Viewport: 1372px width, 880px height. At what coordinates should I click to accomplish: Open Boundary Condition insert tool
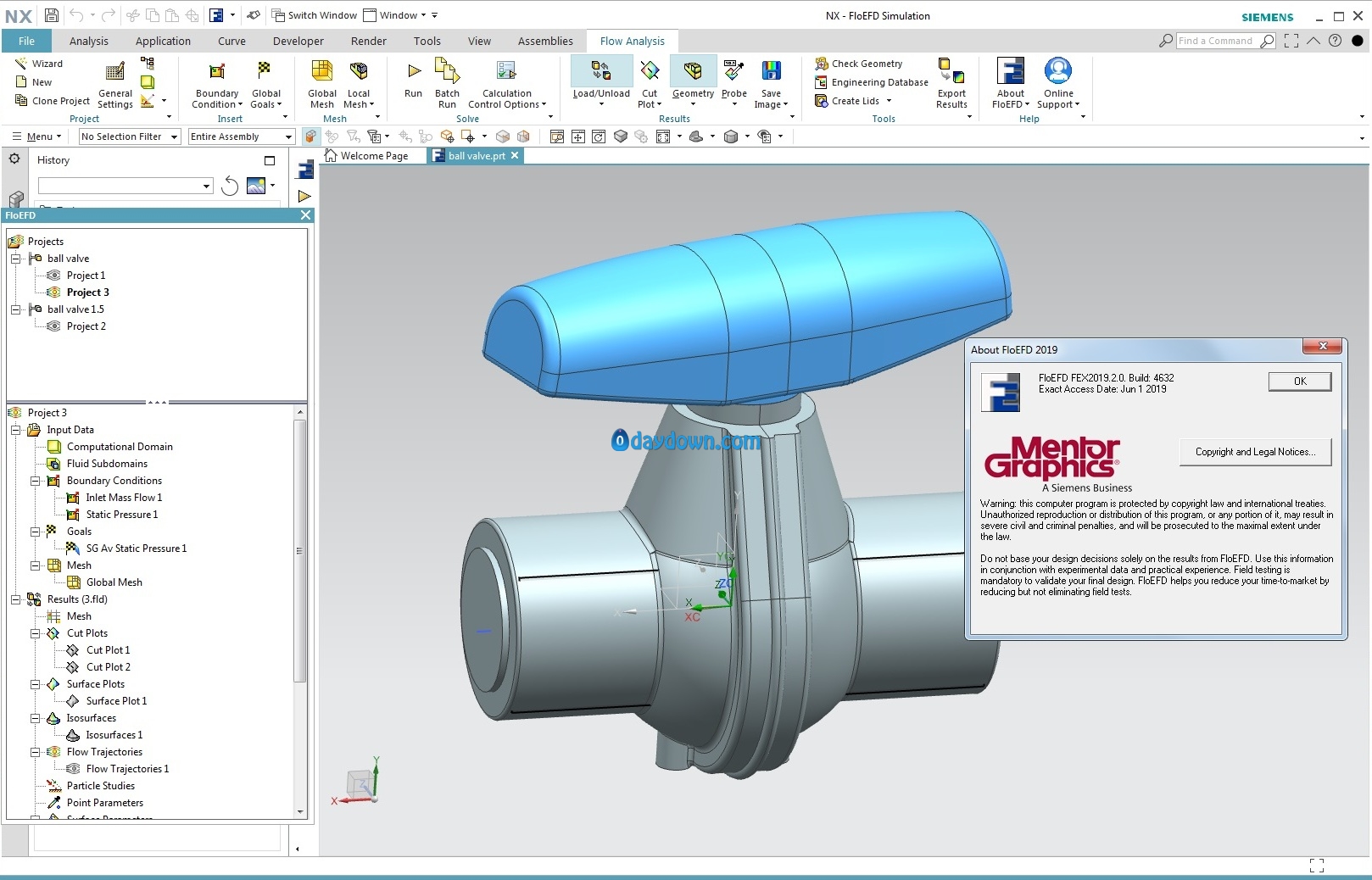click(x=217, y=85)
